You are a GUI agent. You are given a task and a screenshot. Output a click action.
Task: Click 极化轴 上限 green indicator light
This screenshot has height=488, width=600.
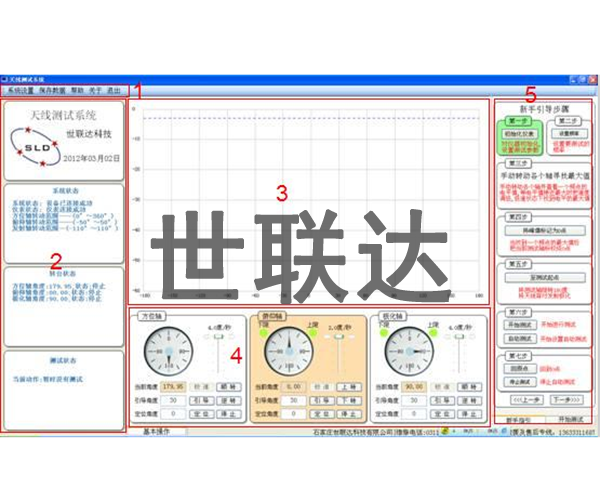433,333
